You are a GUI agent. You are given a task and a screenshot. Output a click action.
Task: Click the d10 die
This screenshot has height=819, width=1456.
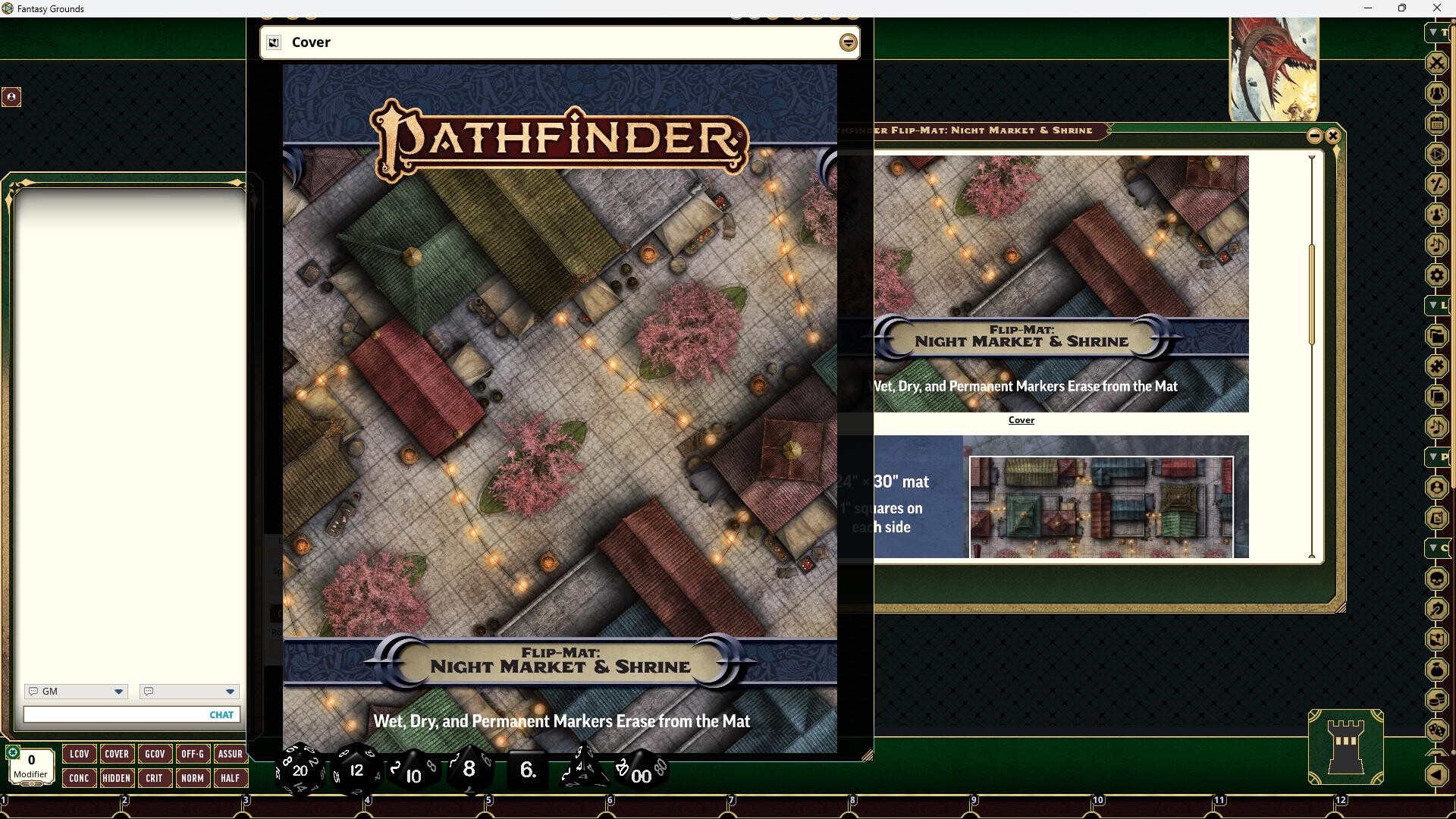point(413,773)
